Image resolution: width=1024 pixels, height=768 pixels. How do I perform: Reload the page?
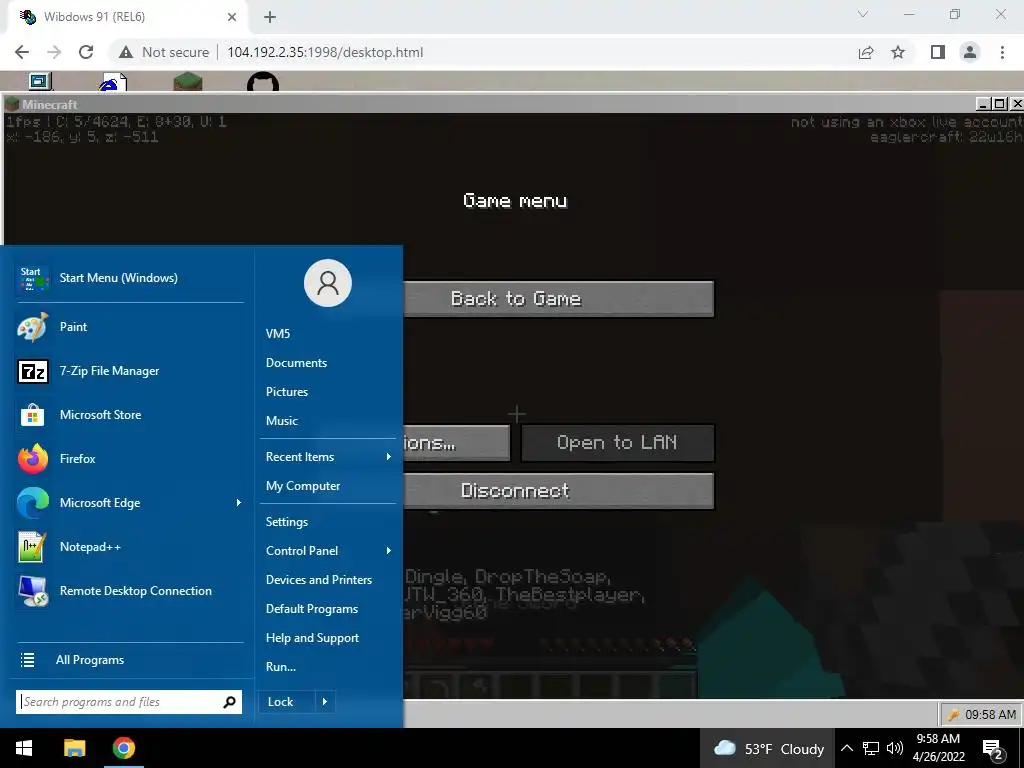click(x=86, y=52)
